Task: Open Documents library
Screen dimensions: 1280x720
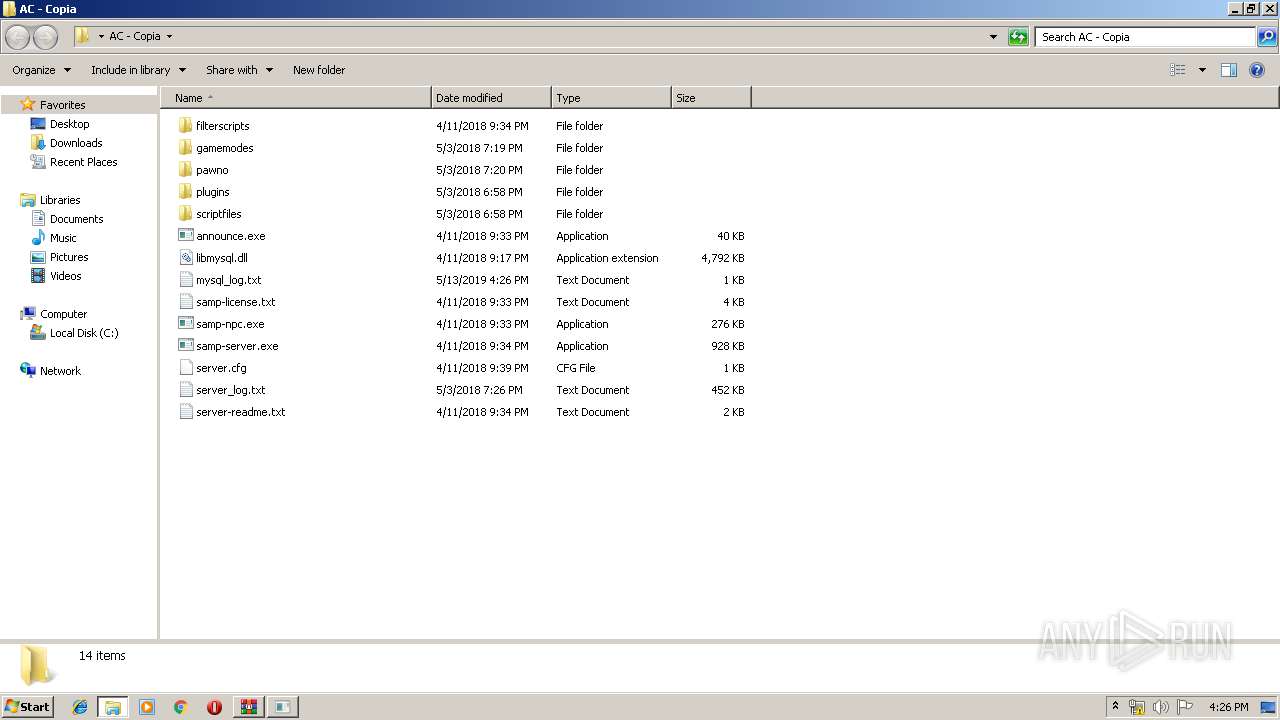Action: click(76, 219)
